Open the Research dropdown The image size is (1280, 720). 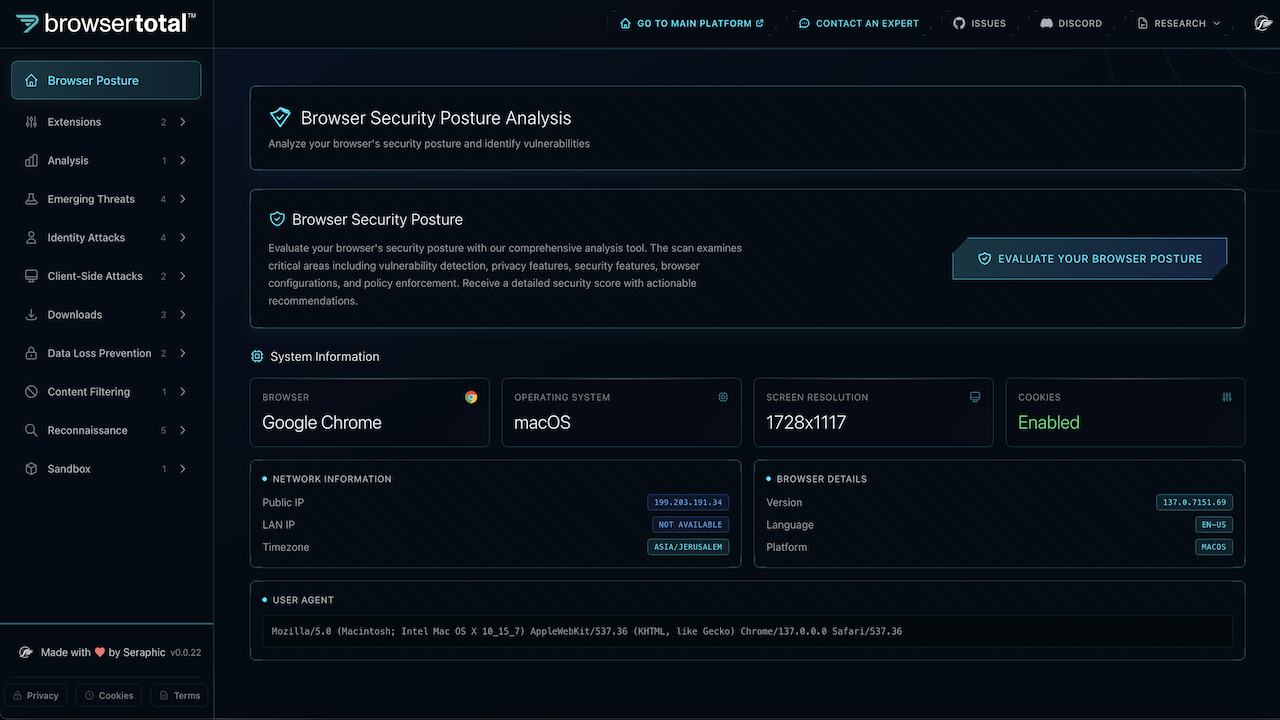(x=1179, y=23)
